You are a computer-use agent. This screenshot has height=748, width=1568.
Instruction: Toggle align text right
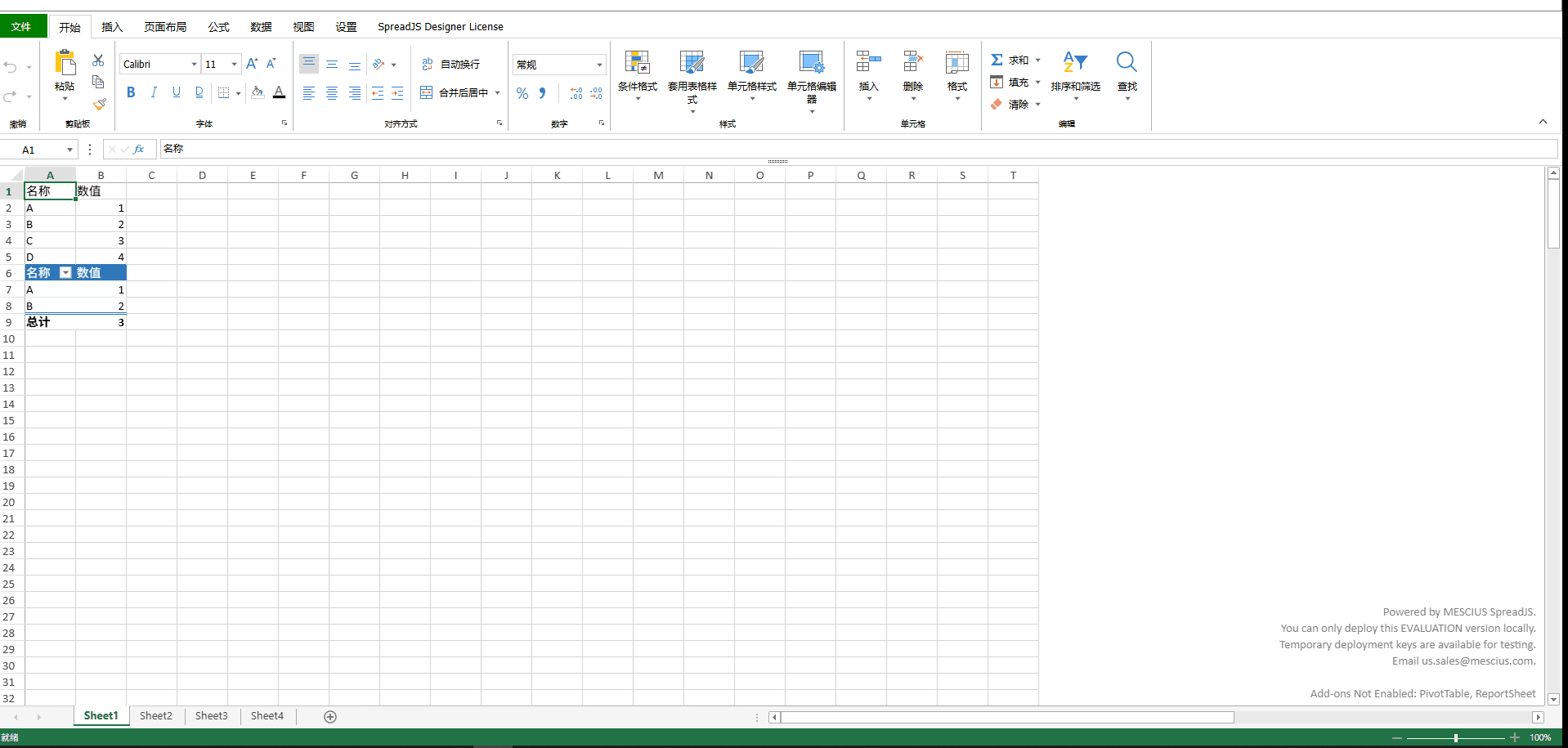pyautogui.click(x=355, y=93)
